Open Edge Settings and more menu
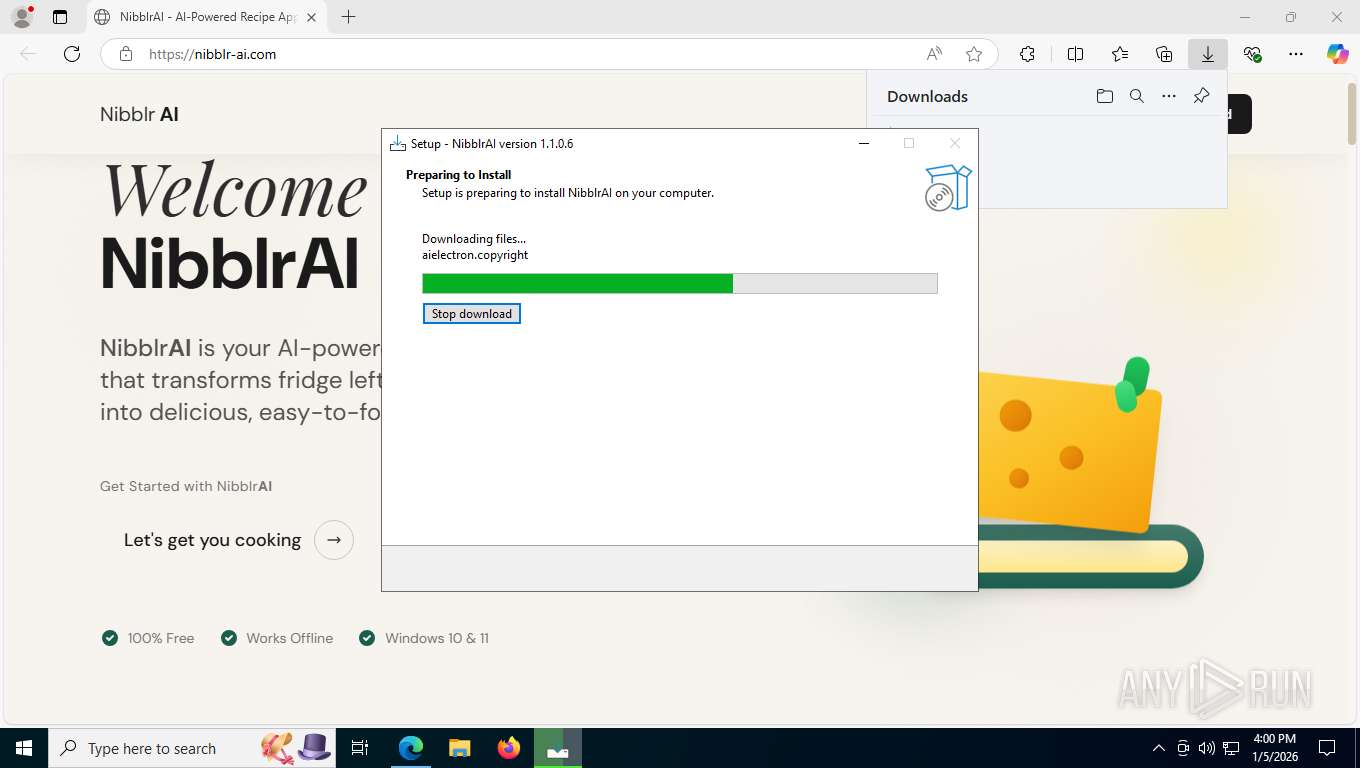Image resolution: width=1360 pixels, height=768 pixels. [x=1296, y=54]
